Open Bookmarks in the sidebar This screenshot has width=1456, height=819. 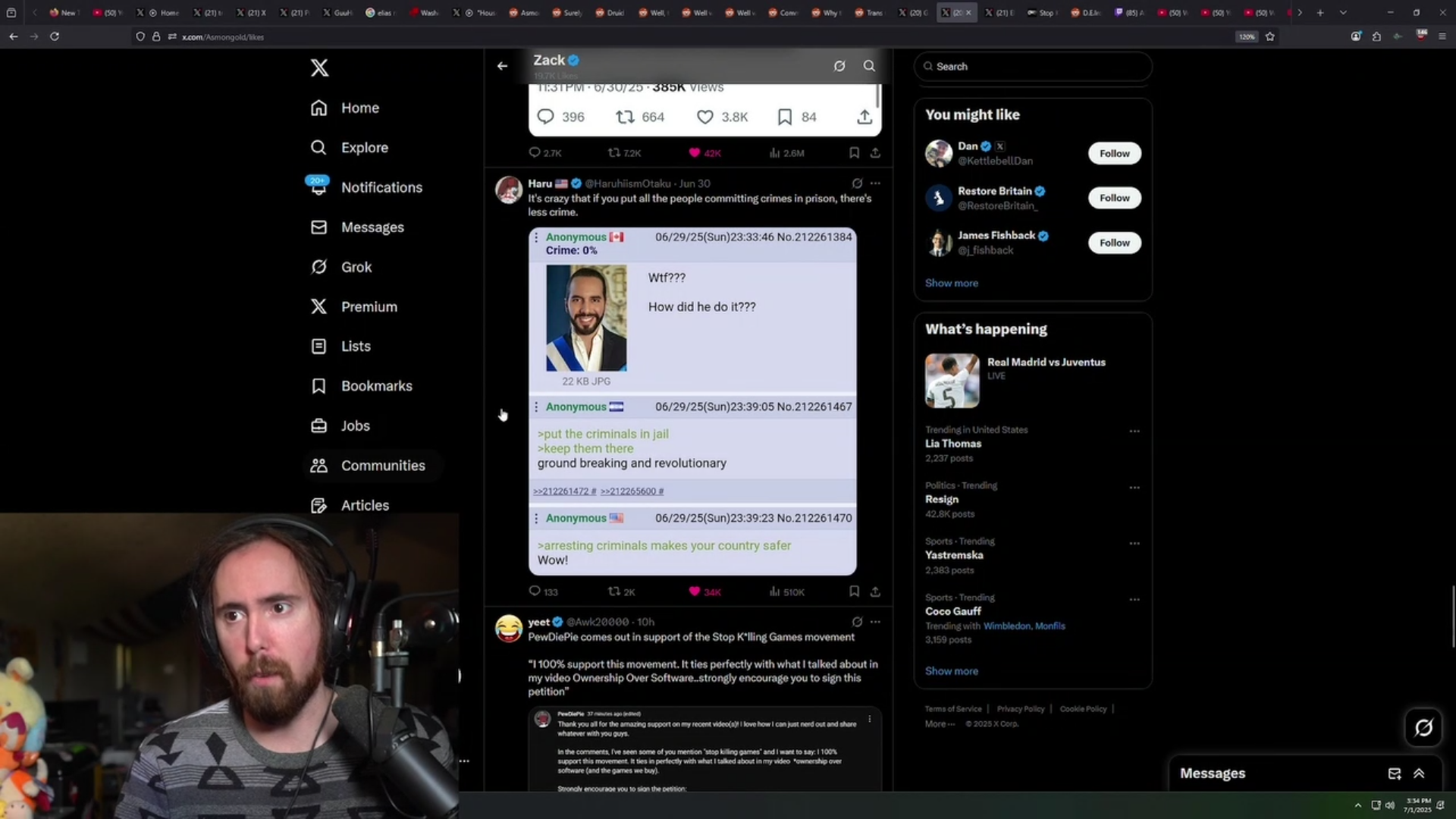pos(362,386)
